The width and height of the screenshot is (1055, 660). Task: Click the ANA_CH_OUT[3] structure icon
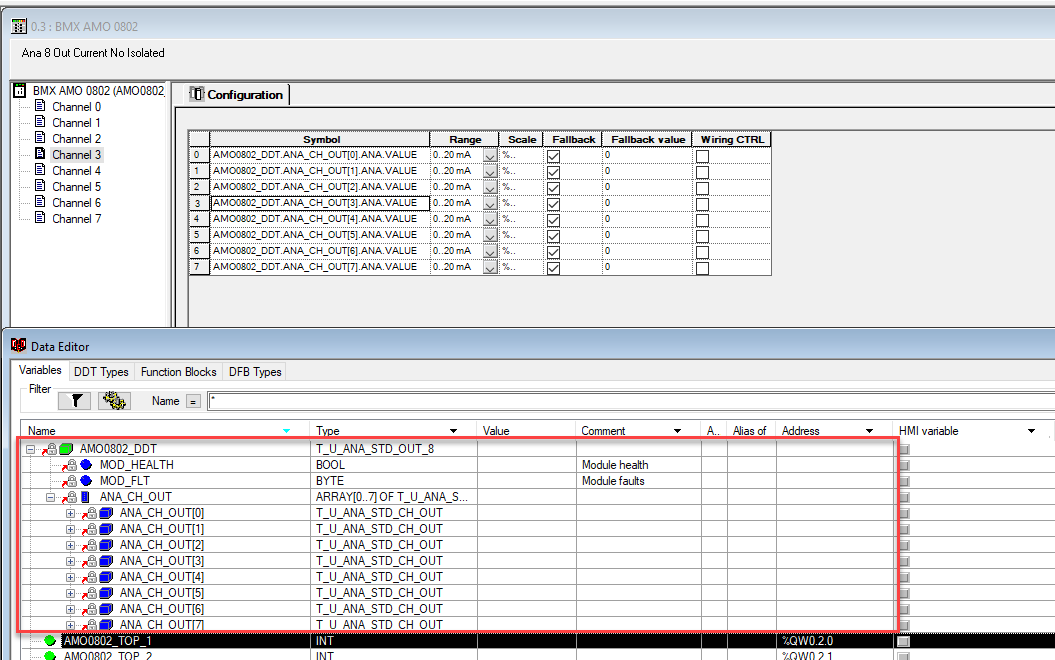click(x=106, y=560)
